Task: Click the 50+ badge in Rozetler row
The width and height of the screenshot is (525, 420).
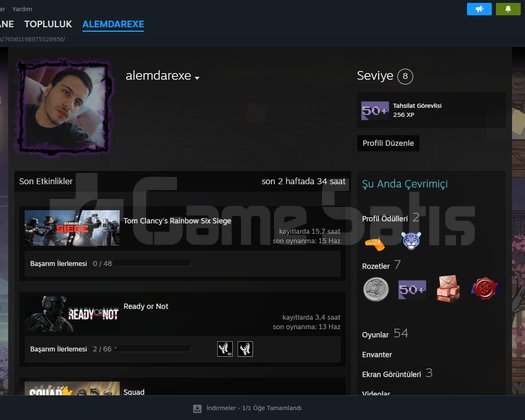Action: click(412, 290)
